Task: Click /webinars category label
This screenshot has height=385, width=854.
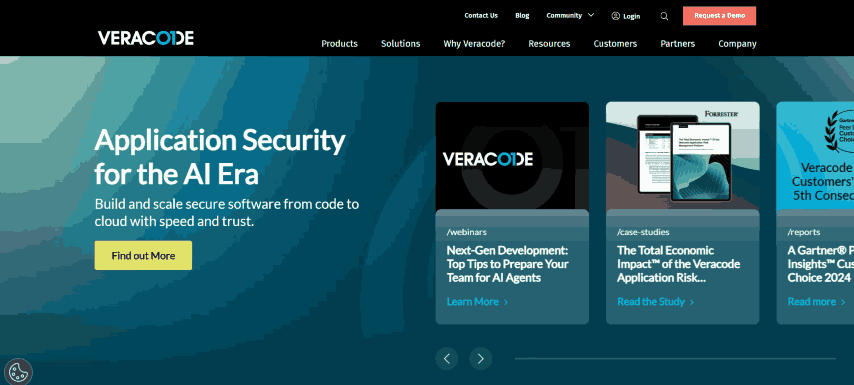Action: point(467,232)
